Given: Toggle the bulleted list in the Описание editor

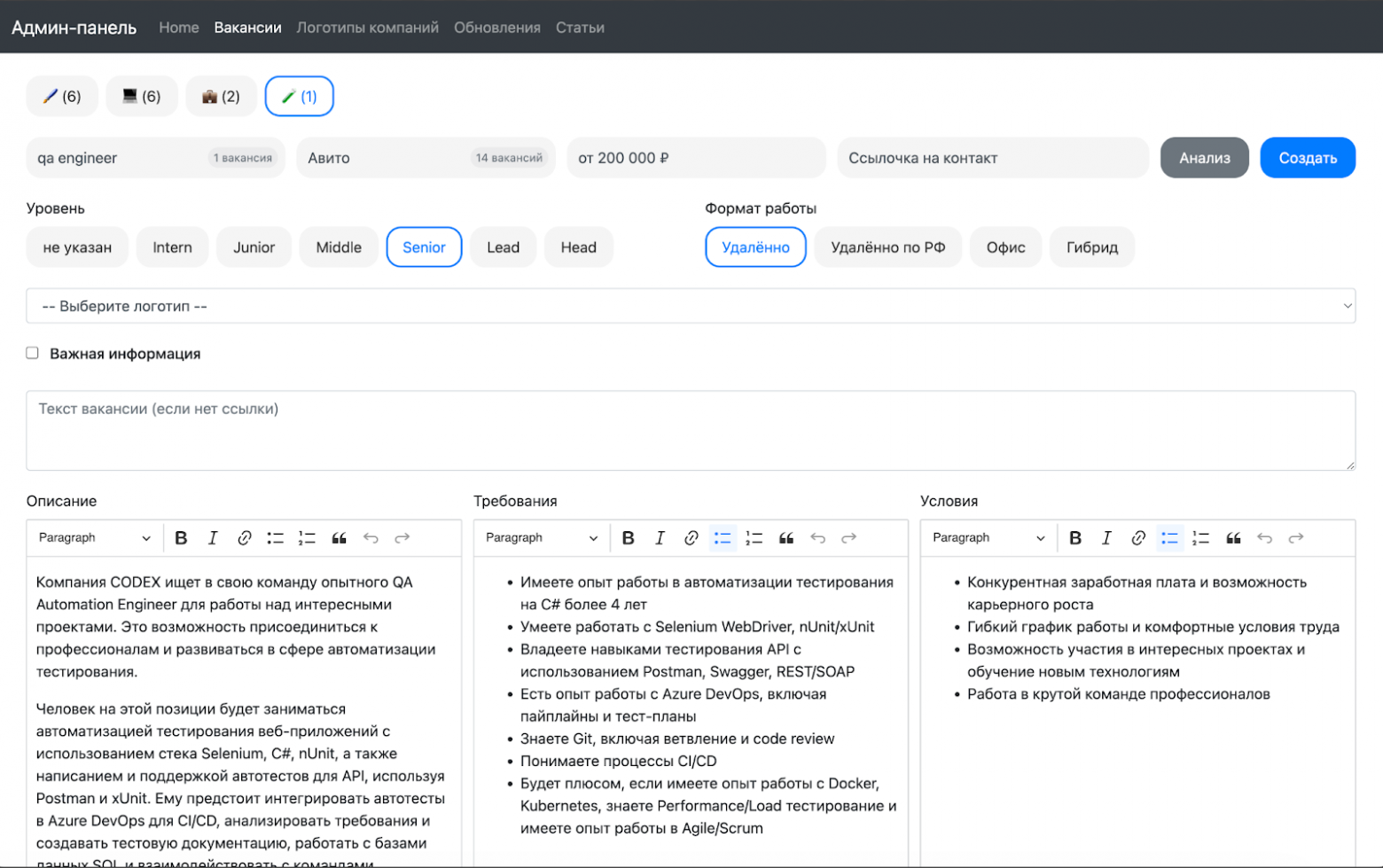Looking at the screenshot, I should point(275,537).
